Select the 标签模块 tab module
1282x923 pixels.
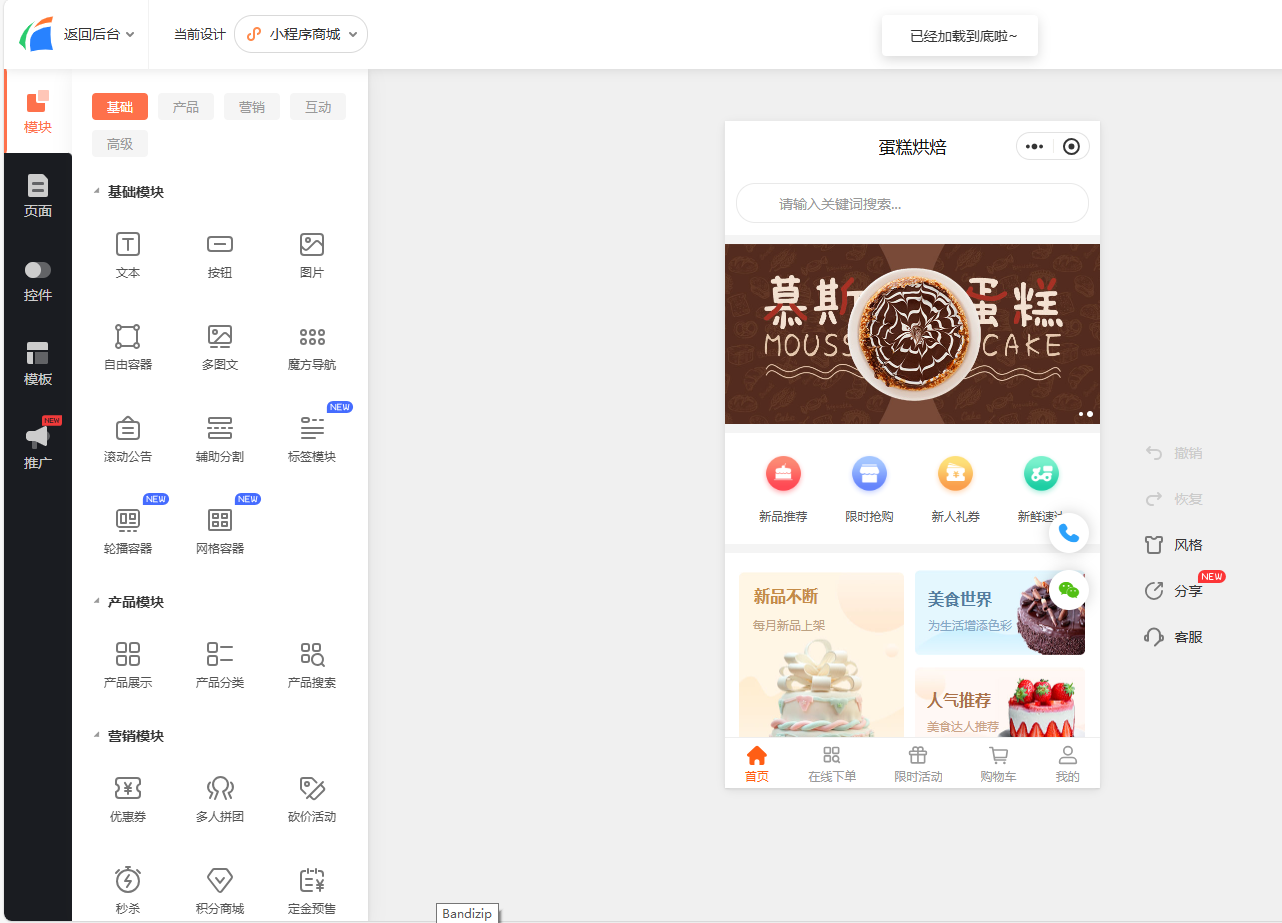point(312,439)
